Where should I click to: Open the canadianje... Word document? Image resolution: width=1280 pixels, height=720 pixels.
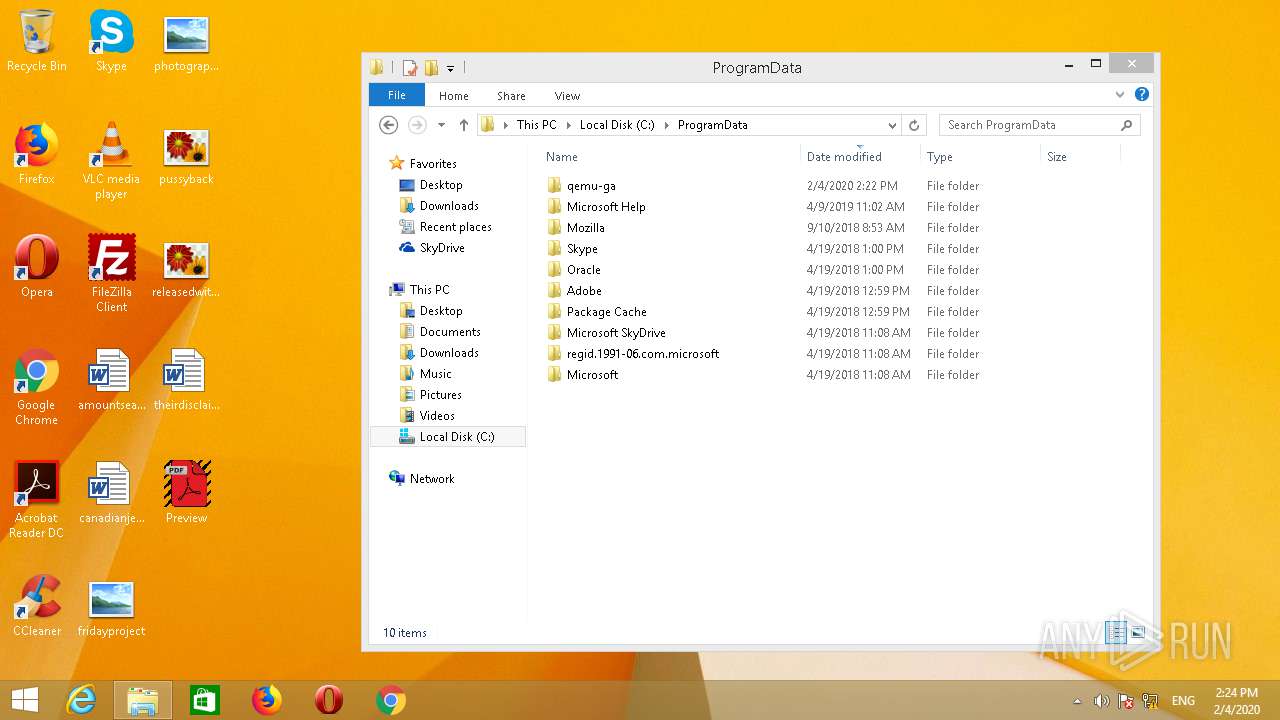pos(111,492)
